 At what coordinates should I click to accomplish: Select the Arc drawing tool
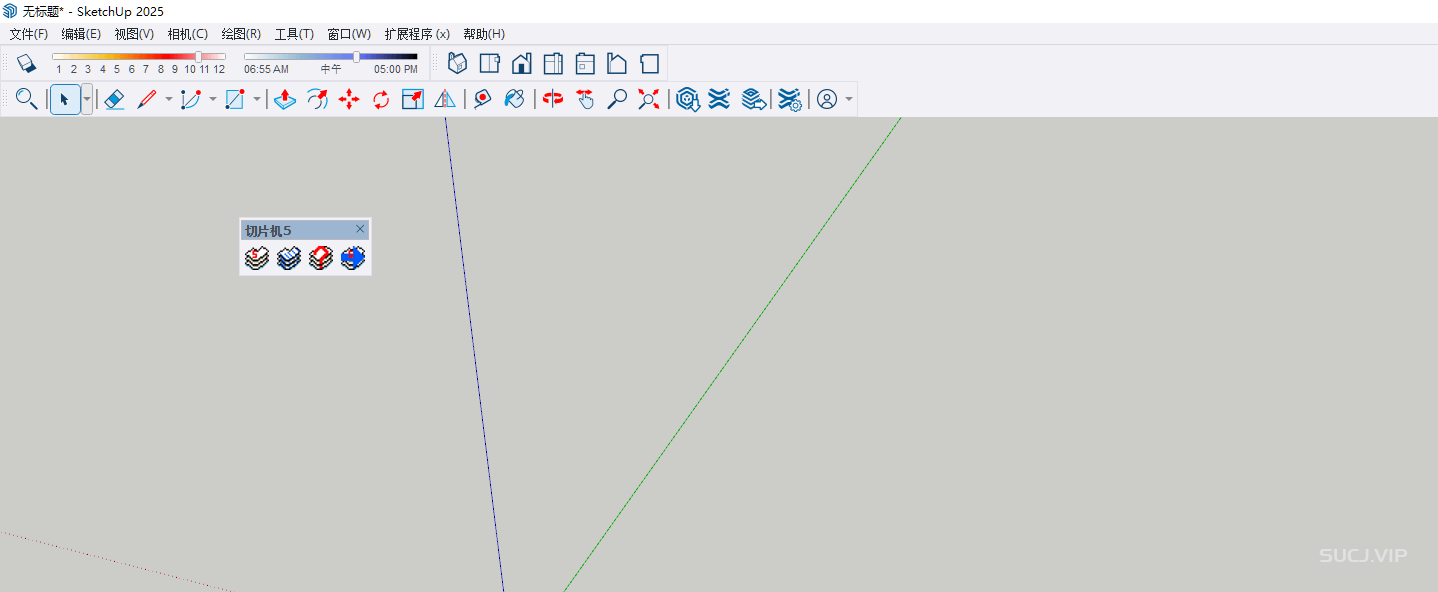pyautogui.click(x=191, y=99)
